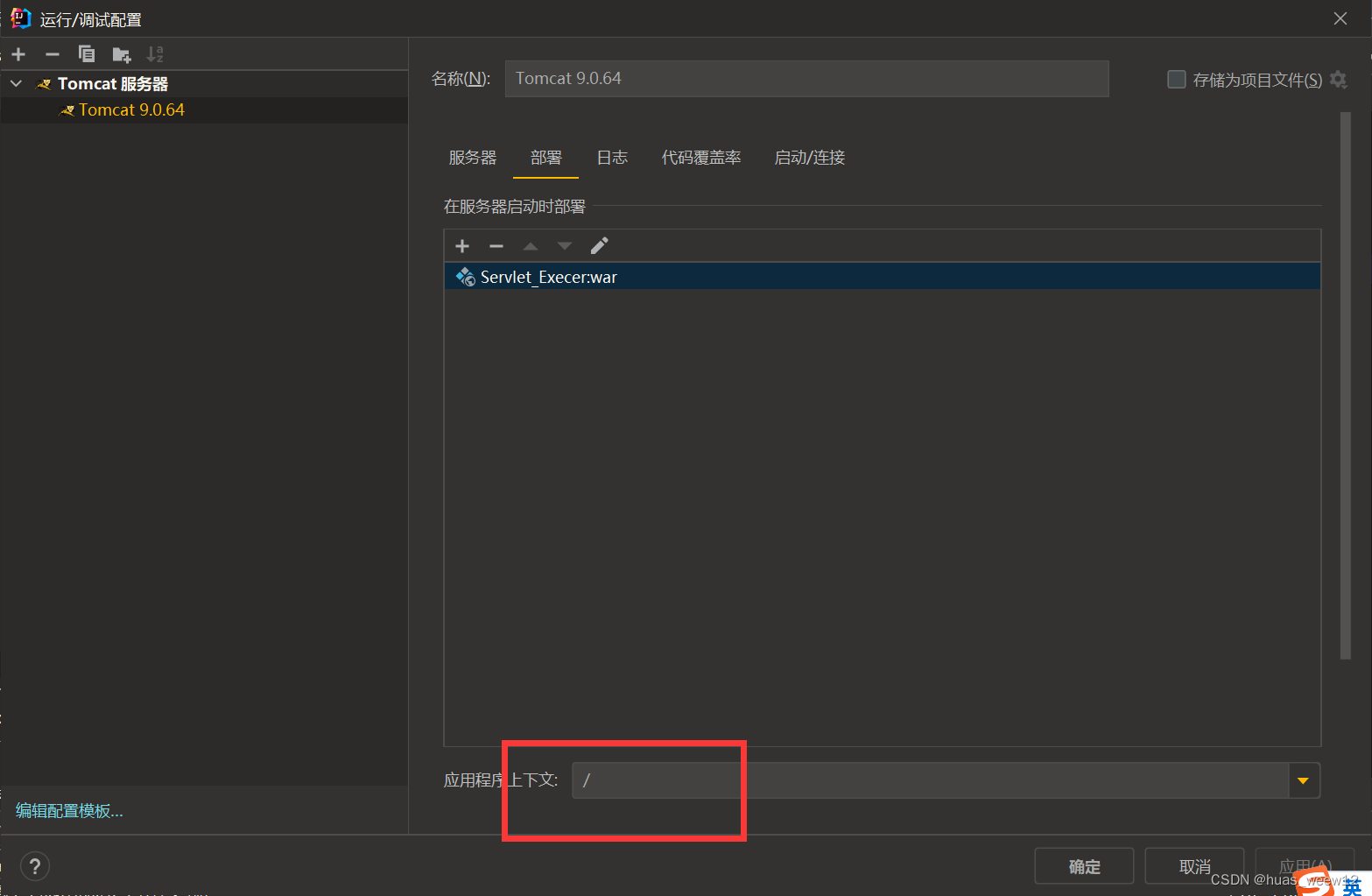Screen dimensions: 1372x896
Task: Select the Tomcat 9.0.64 configuration
Action: [x=204, y=110]
